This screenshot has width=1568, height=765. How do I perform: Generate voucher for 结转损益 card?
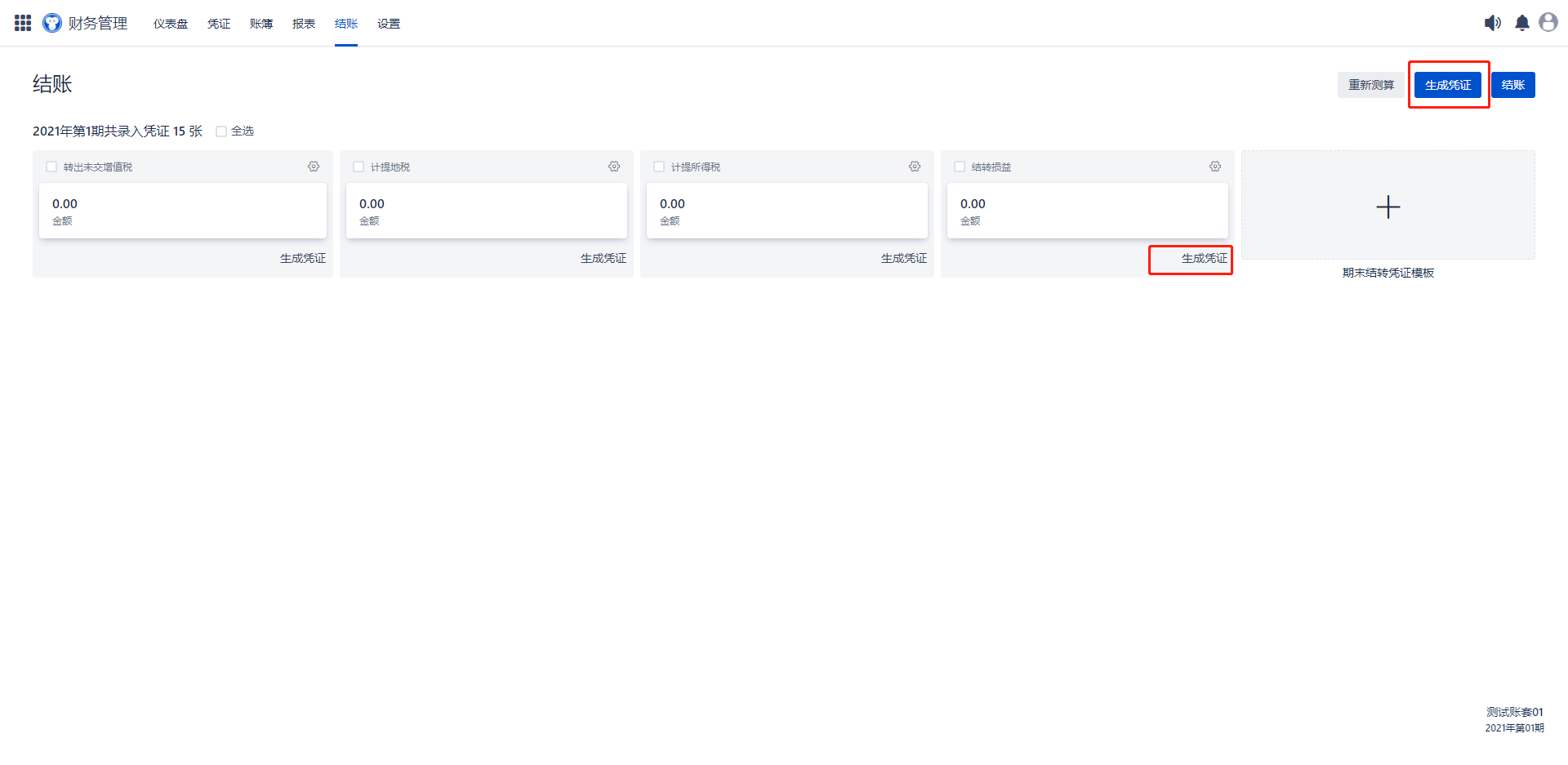point(1205,258)
